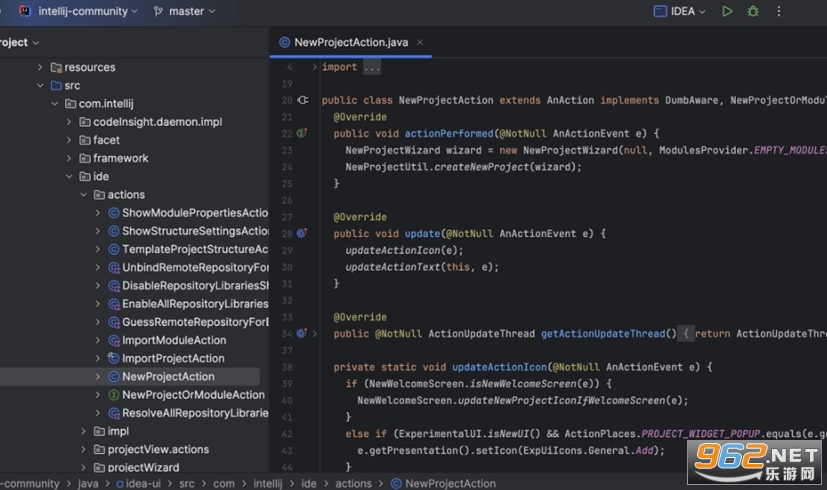The width and height of the screenshot is (827, 490).
Task: Open the intellij-community project dropdown
Action: pos(79,11)
